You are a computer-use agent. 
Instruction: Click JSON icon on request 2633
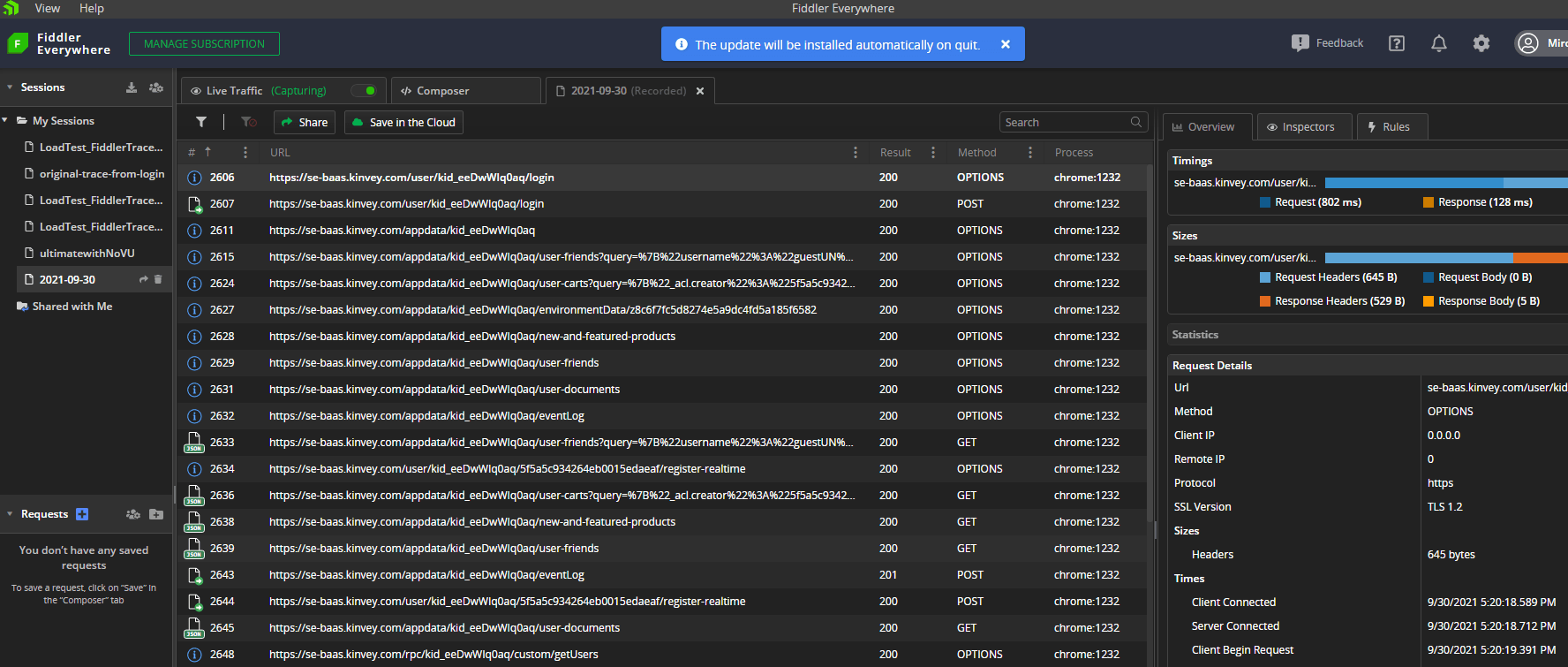point(193,443)
